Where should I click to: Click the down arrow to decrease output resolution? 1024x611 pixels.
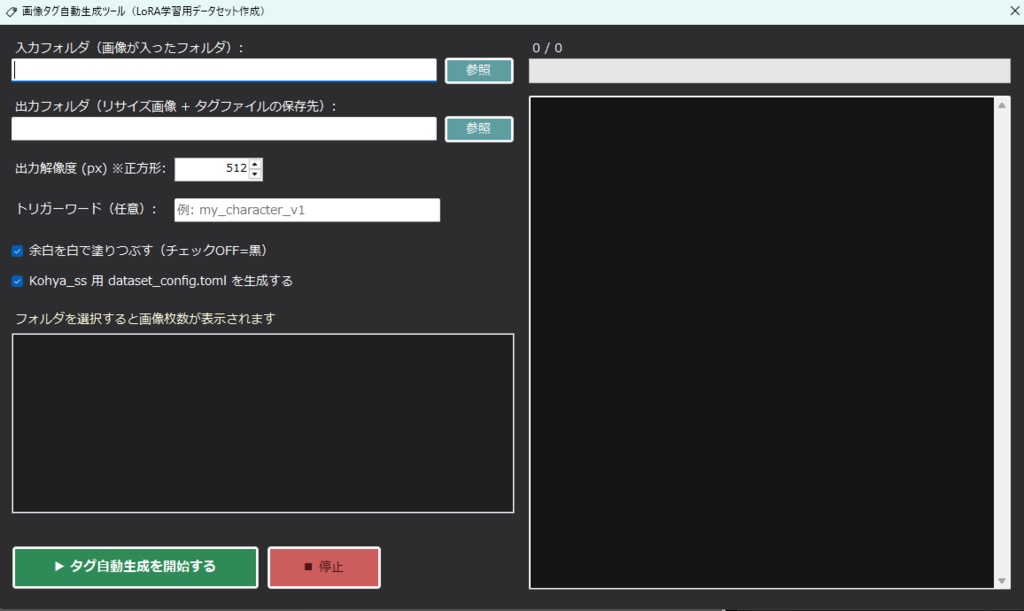[x=253, y=174]
